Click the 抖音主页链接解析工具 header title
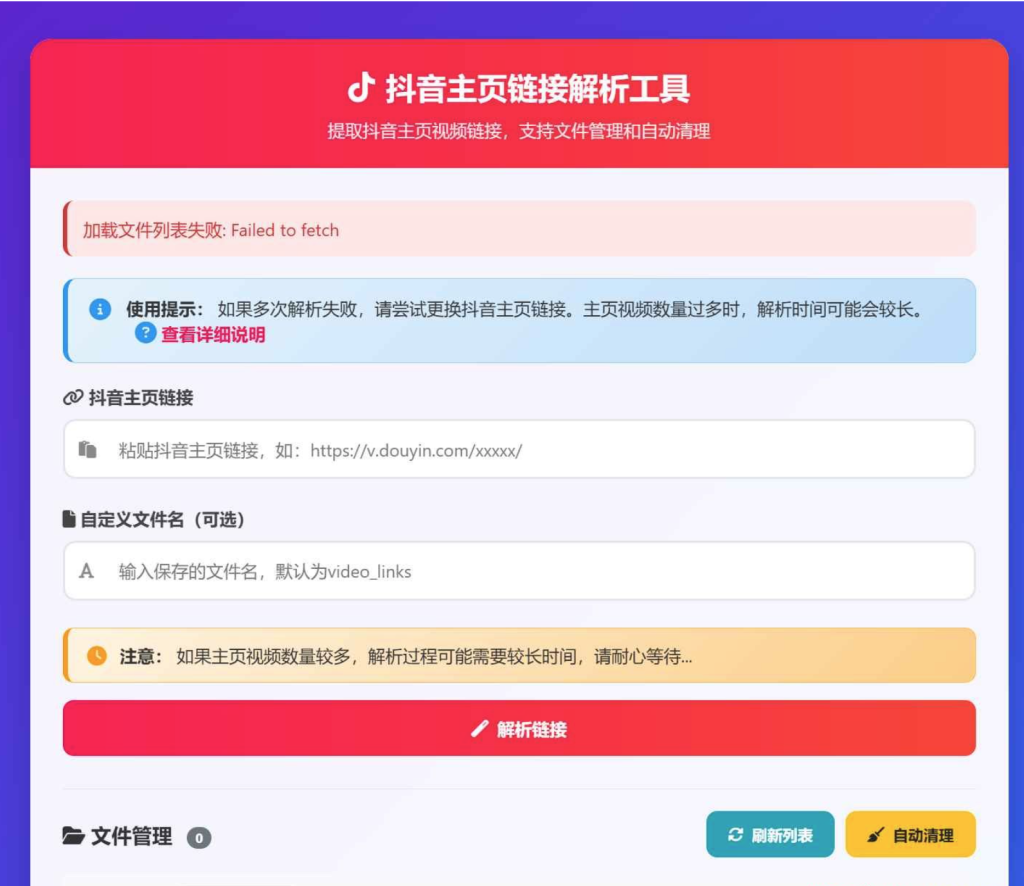This screenshot has width=1024, height=886. click(x=538, y=89)
